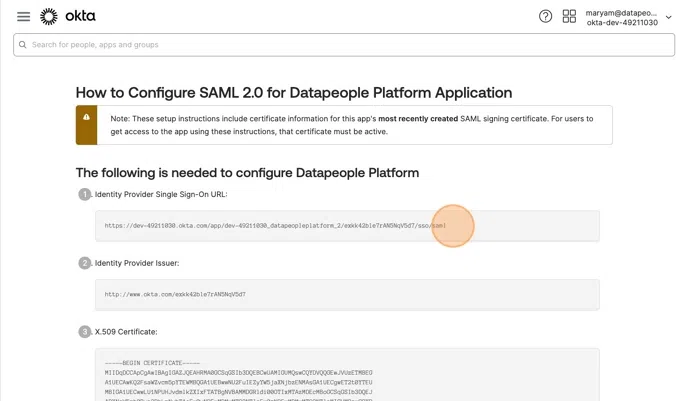Image resolution: width=688 pixels, height=401 pixels.
Task: Expand the user account dropdown chevron
Action: 669,17
